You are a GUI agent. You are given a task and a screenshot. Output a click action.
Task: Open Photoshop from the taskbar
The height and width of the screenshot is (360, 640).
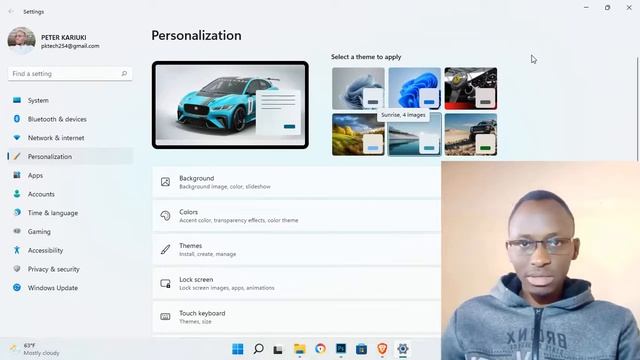pyautogui.click(x=341, y=349)
